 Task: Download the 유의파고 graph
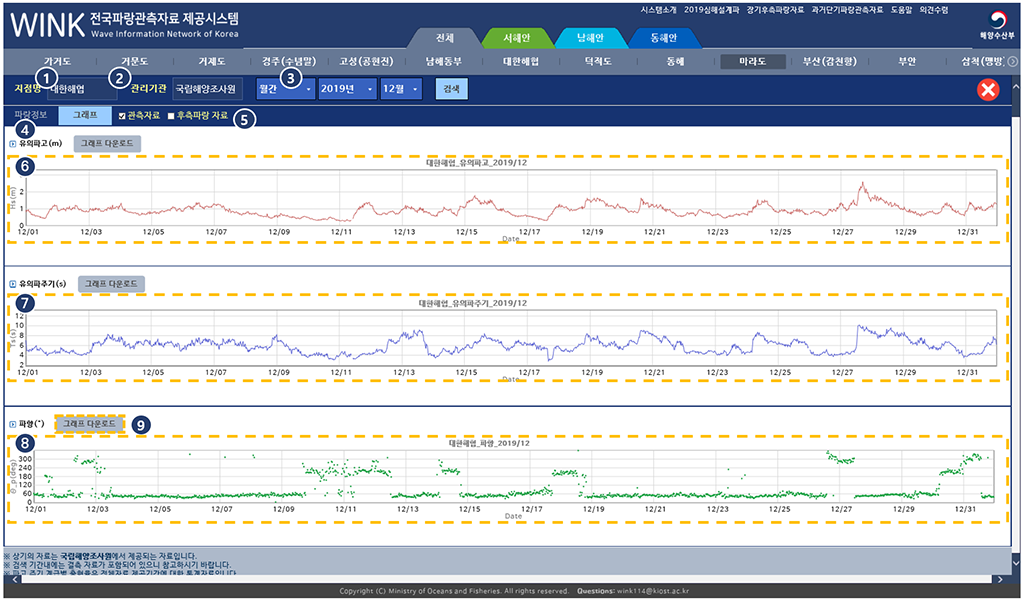107,144
